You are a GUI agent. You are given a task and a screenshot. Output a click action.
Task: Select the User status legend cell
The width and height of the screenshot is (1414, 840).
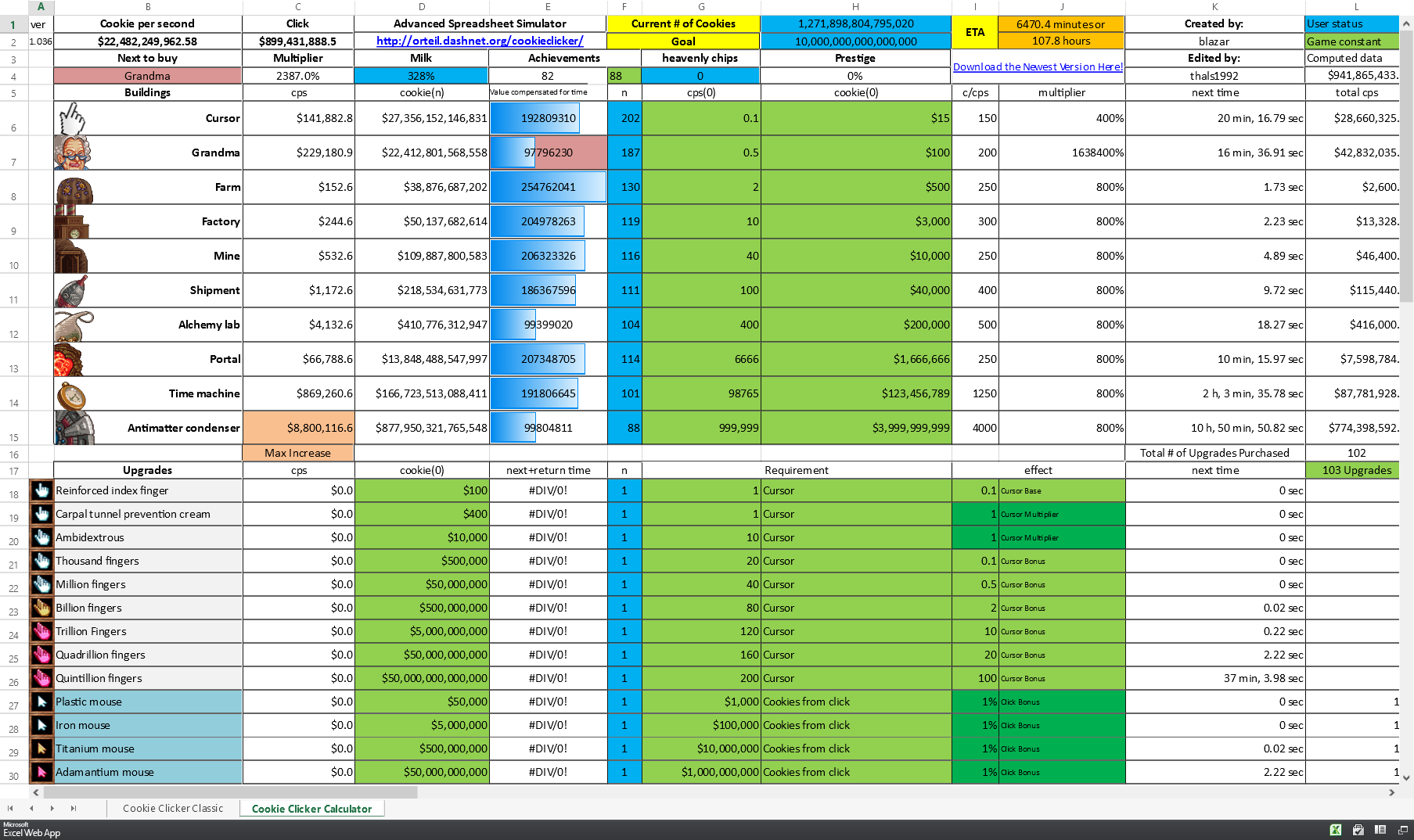pos(1352,23)
